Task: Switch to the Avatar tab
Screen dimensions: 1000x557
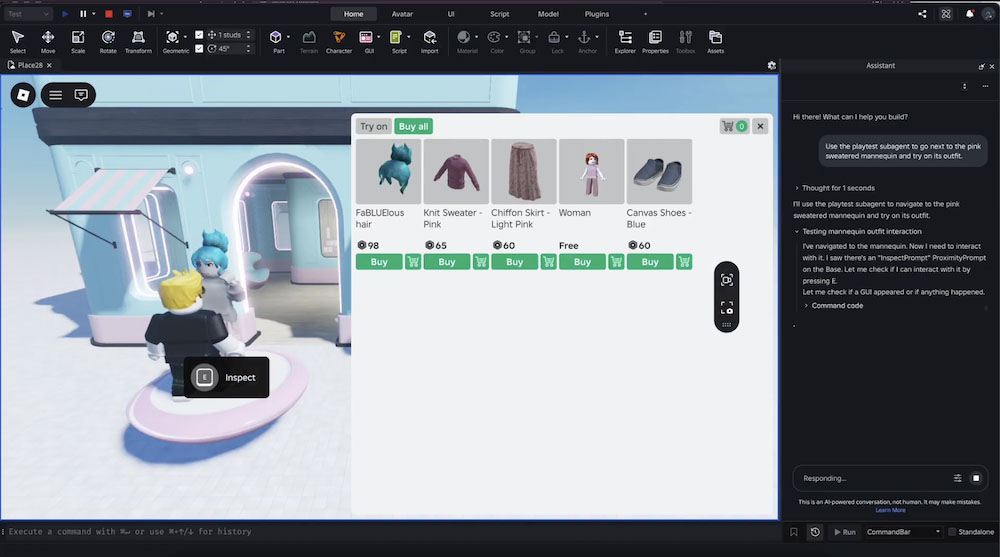Action: (x=402, y=14)
